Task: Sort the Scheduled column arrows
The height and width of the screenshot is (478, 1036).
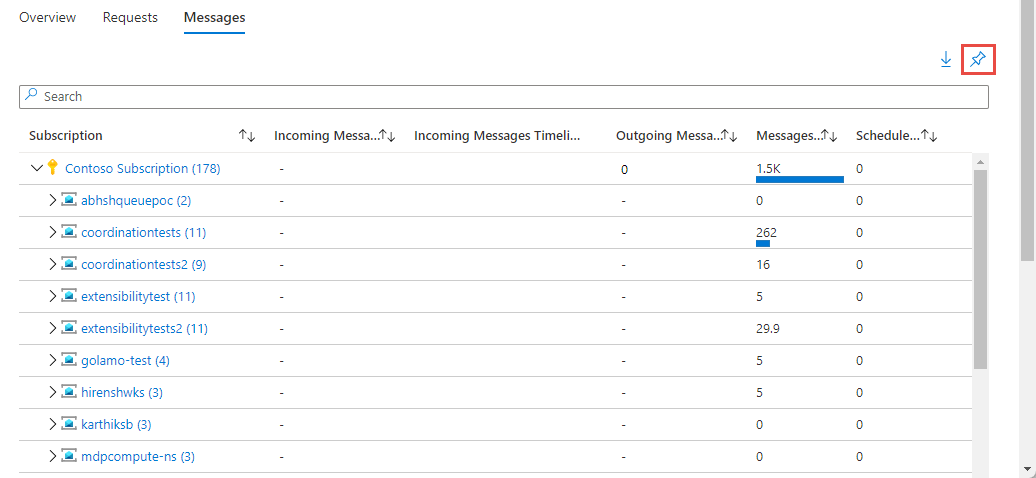Action: pyautogui.click(x=927, y=136)
